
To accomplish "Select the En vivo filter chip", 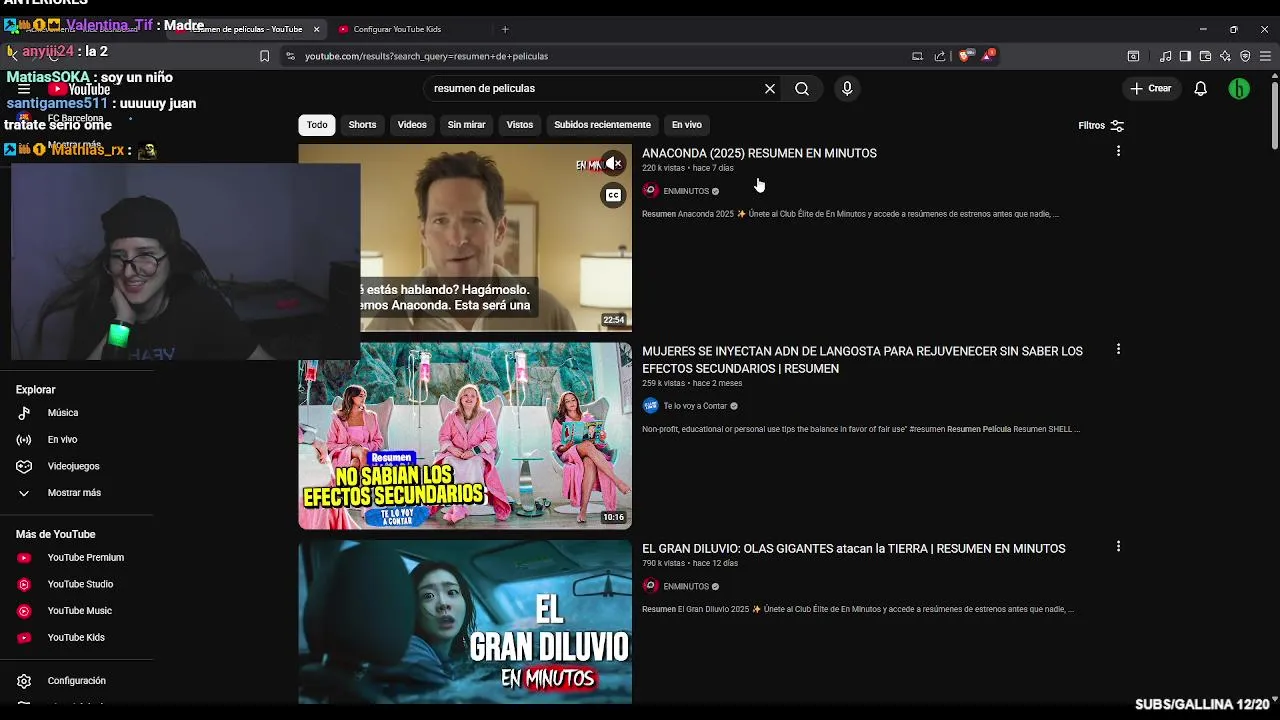I will pyautogui.click(x=687, y=125).
